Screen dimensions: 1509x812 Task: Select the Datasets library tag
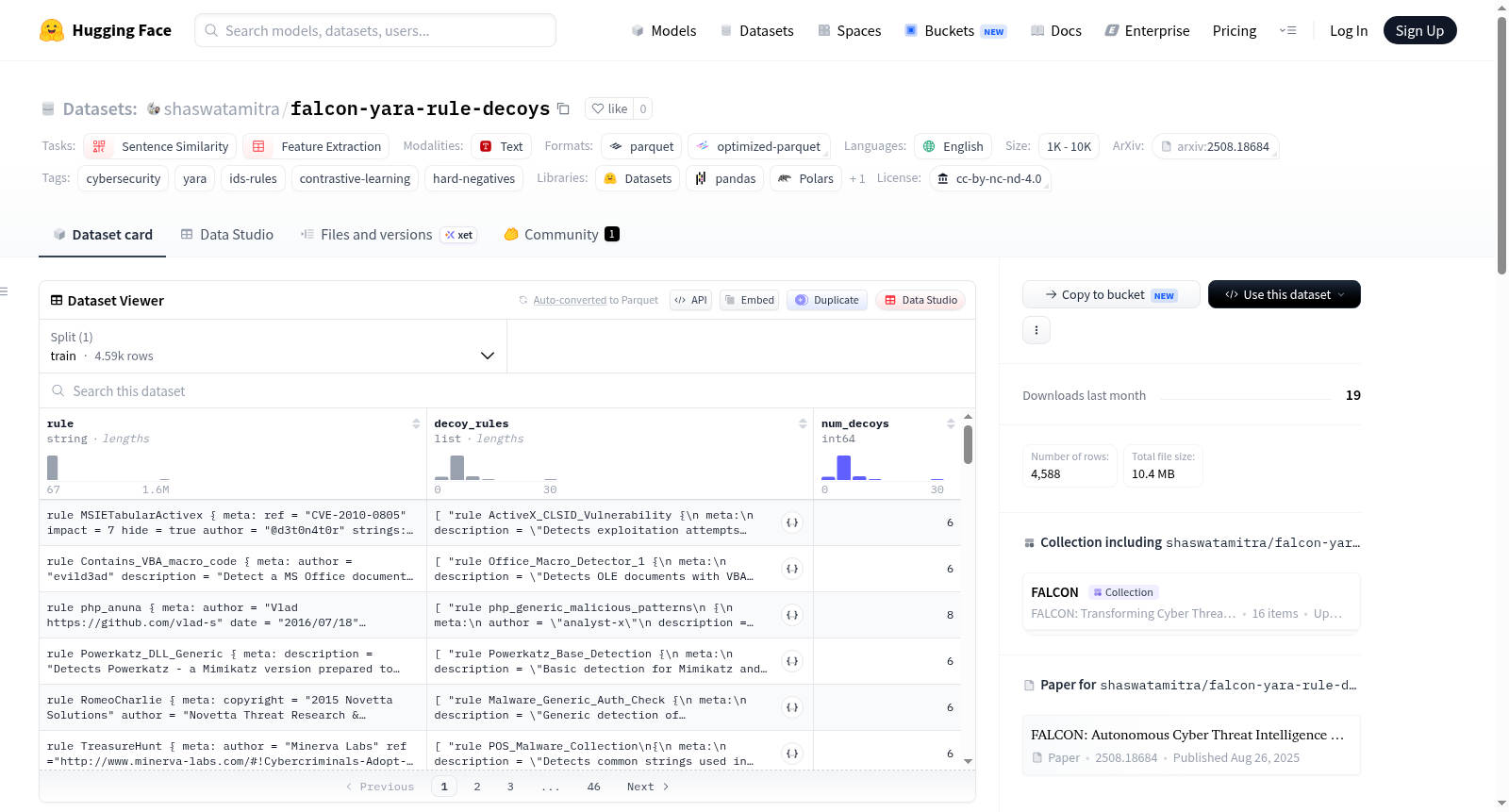(638, 178)
